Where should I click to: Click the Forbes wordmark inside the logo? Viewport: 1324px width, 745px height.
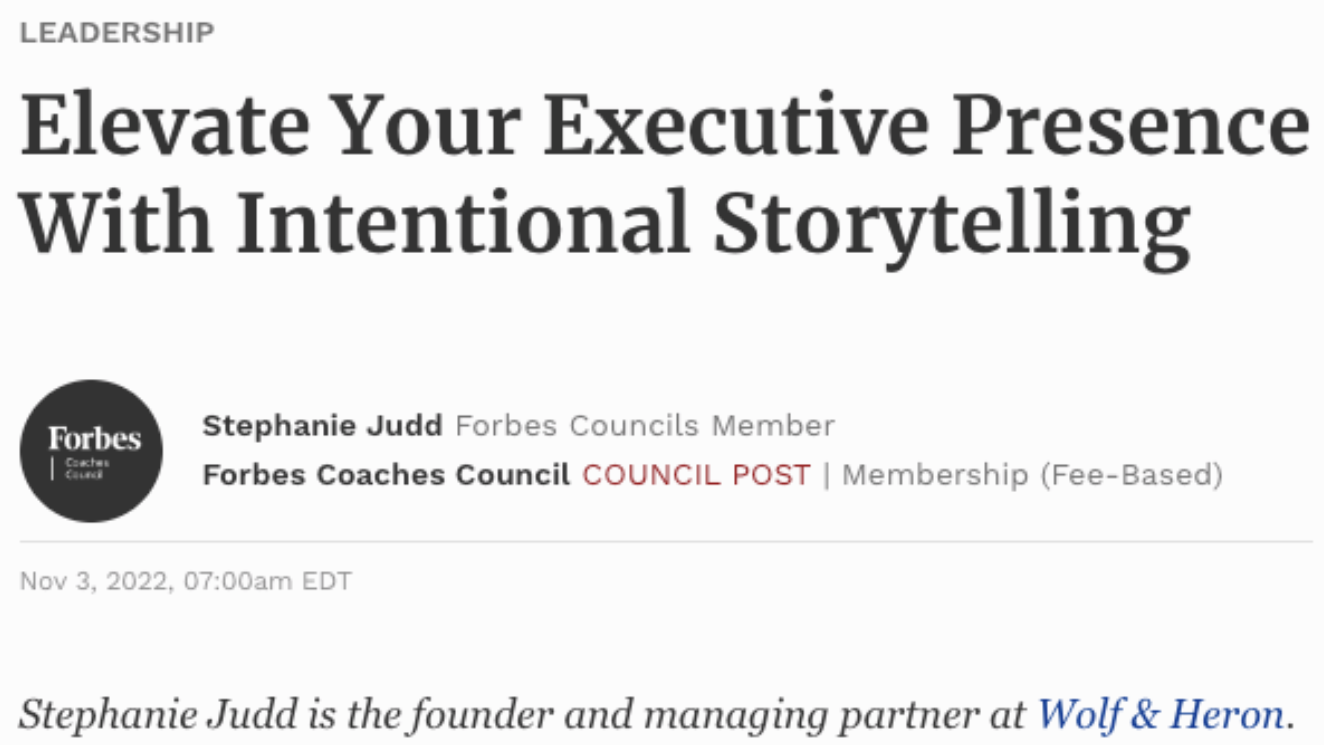(x=94, y=439)
